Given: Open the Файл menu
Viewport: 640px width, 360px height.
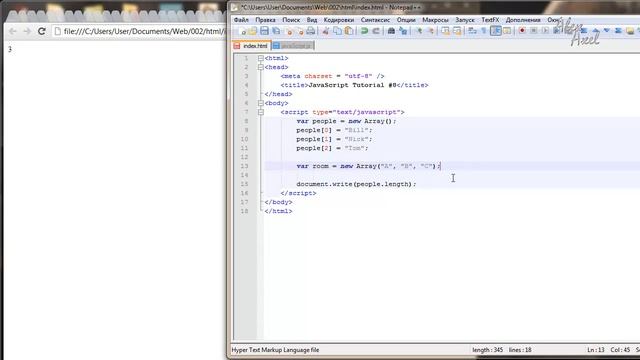Looking at the screenshot, I should [241, 20].
